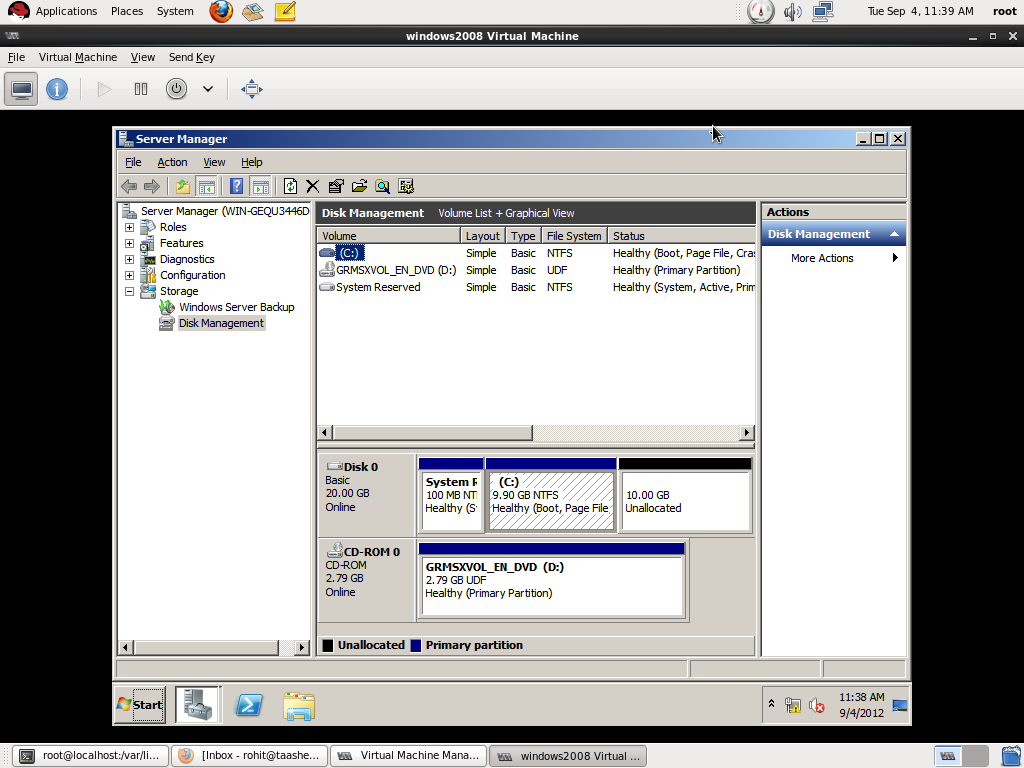Click the blue Help question mark icon

pos(236,187)
